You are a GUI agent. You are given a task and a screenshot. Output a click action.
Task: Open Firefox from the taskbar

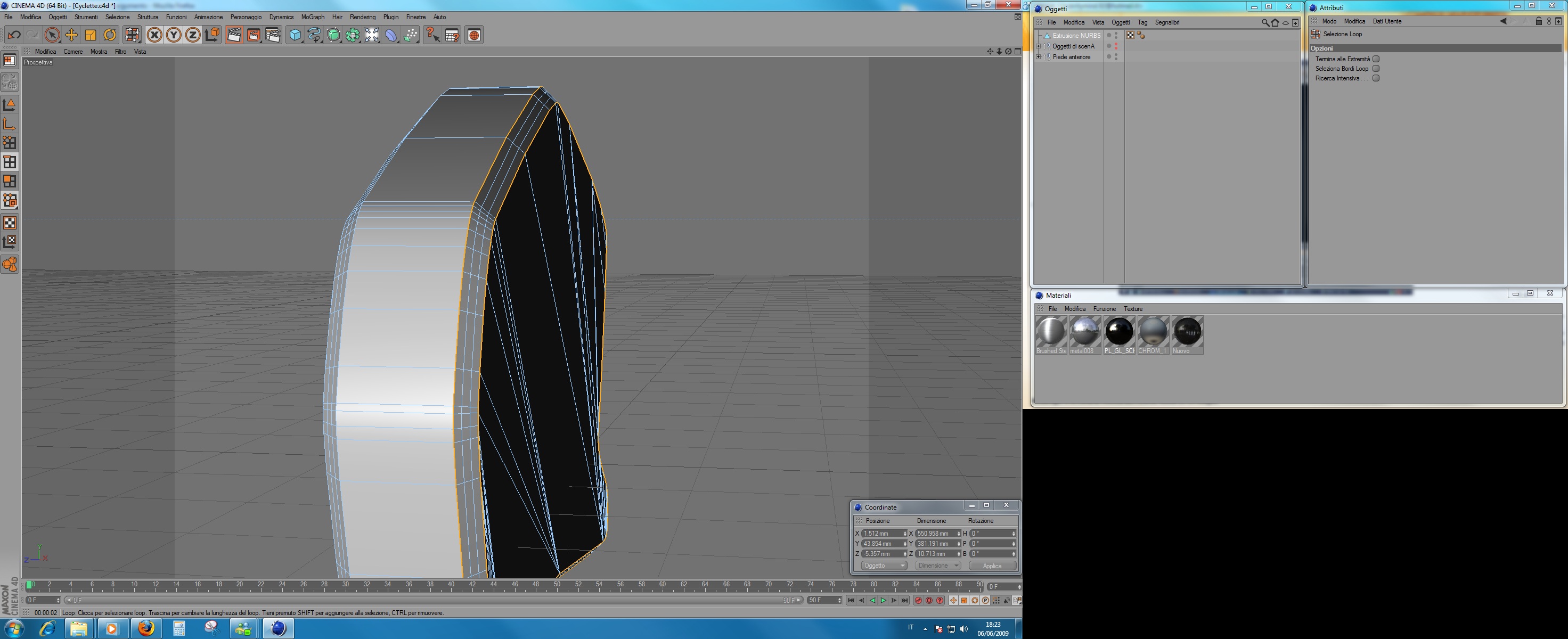click(x=146, y=628)
